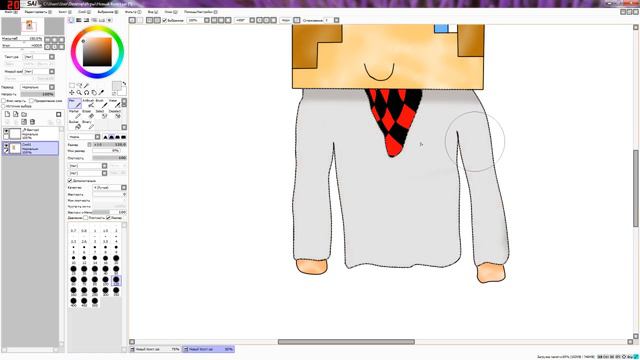Adjust the brush density slider

point(110,158)
